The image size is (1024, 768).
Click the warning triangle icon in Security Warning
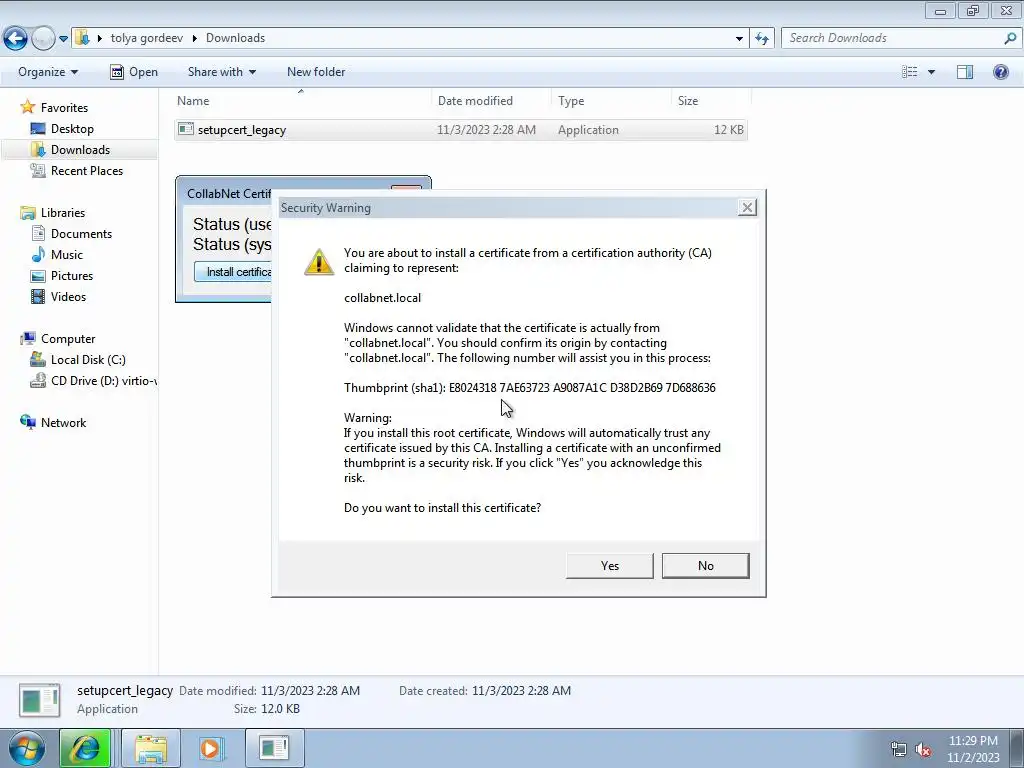(319, 262)
